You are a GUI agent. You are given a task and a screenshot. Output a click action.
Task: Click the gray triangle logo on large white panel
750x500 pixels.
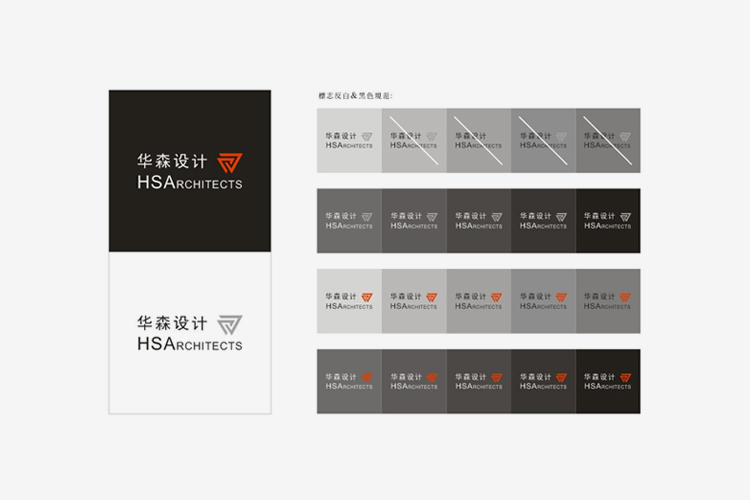(x=230, y=325)
